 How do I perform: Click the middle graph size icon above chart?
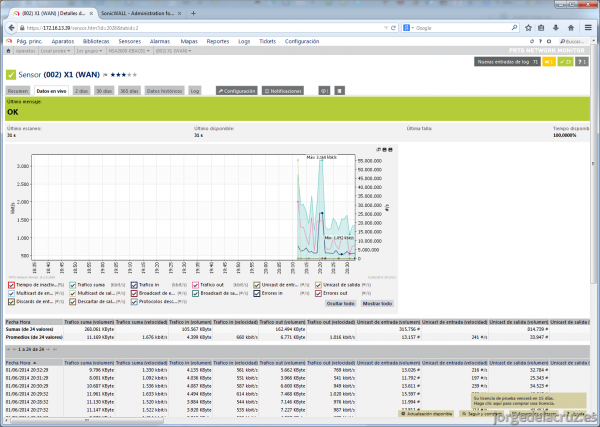[x=385, y=150]
